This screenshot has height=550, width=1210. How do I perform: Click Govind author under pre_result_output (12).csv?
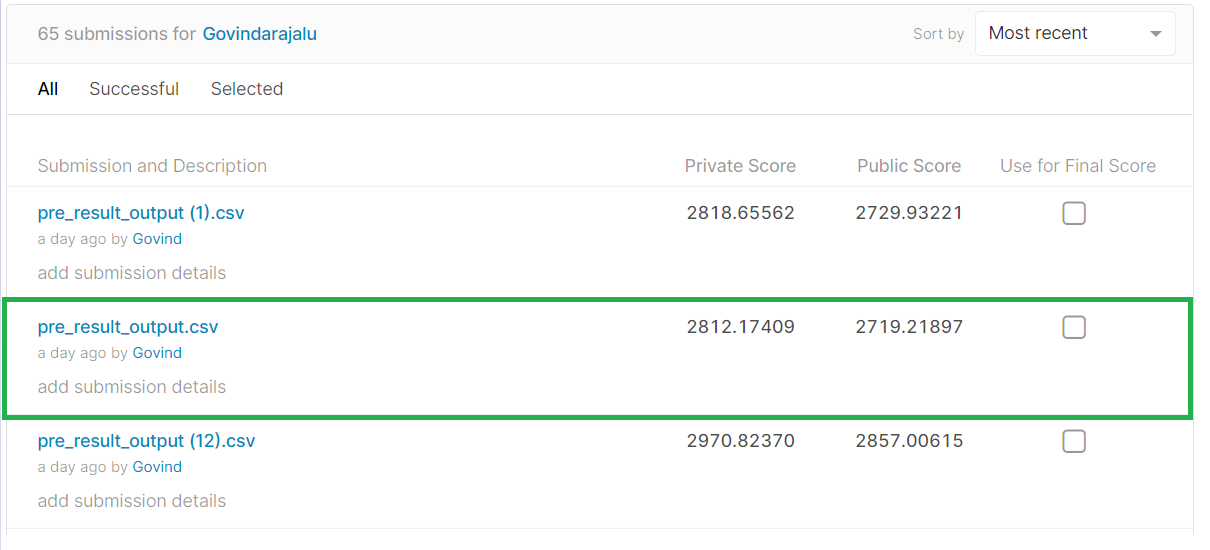tap(157, 467)
